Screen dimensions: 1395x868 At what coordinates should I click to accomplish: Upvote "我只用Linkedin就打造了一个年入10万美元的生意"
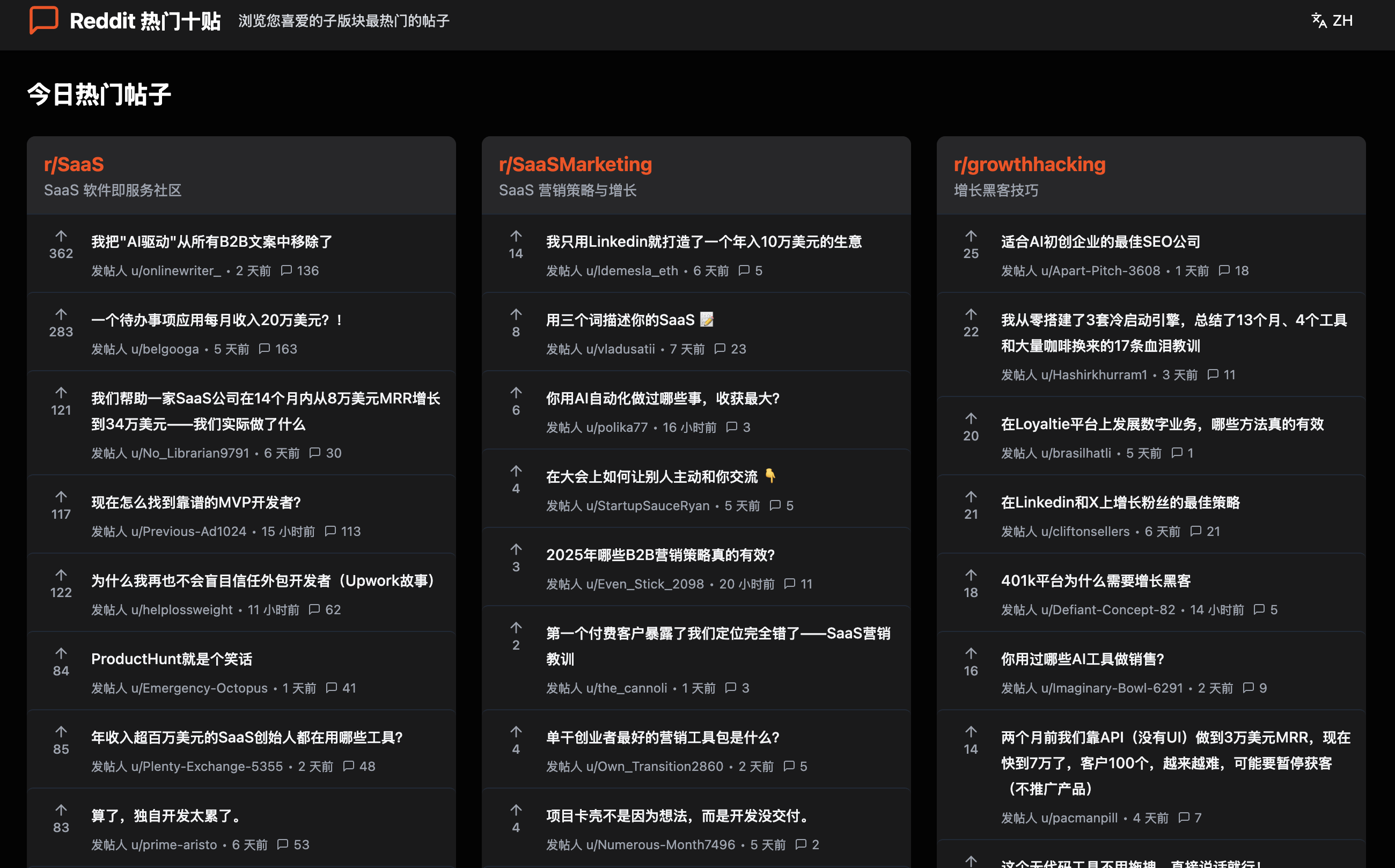coord(516,237)
